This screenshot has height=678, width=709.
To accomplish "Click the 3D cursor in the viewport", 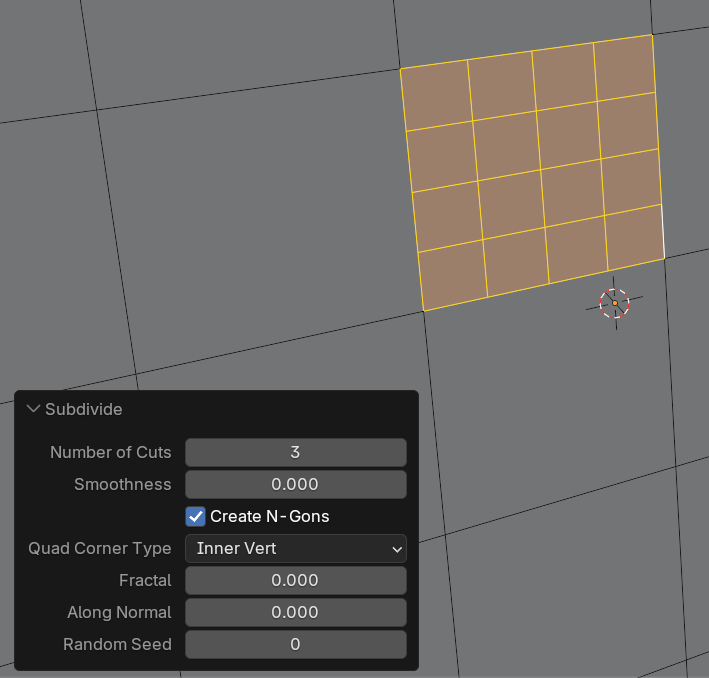I will click(x=614, y=303).
